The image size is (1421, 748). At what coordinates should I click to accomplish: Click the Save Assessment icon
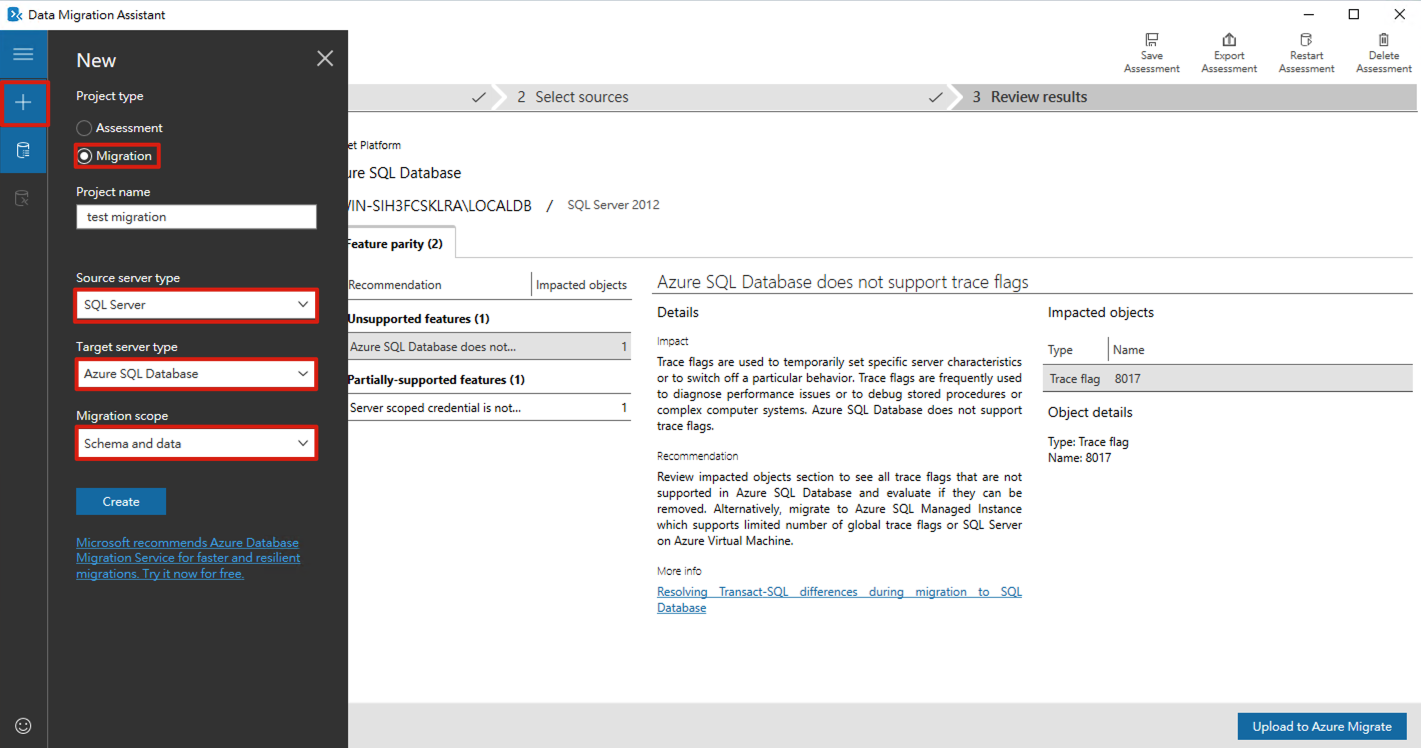pos(1151,41)
